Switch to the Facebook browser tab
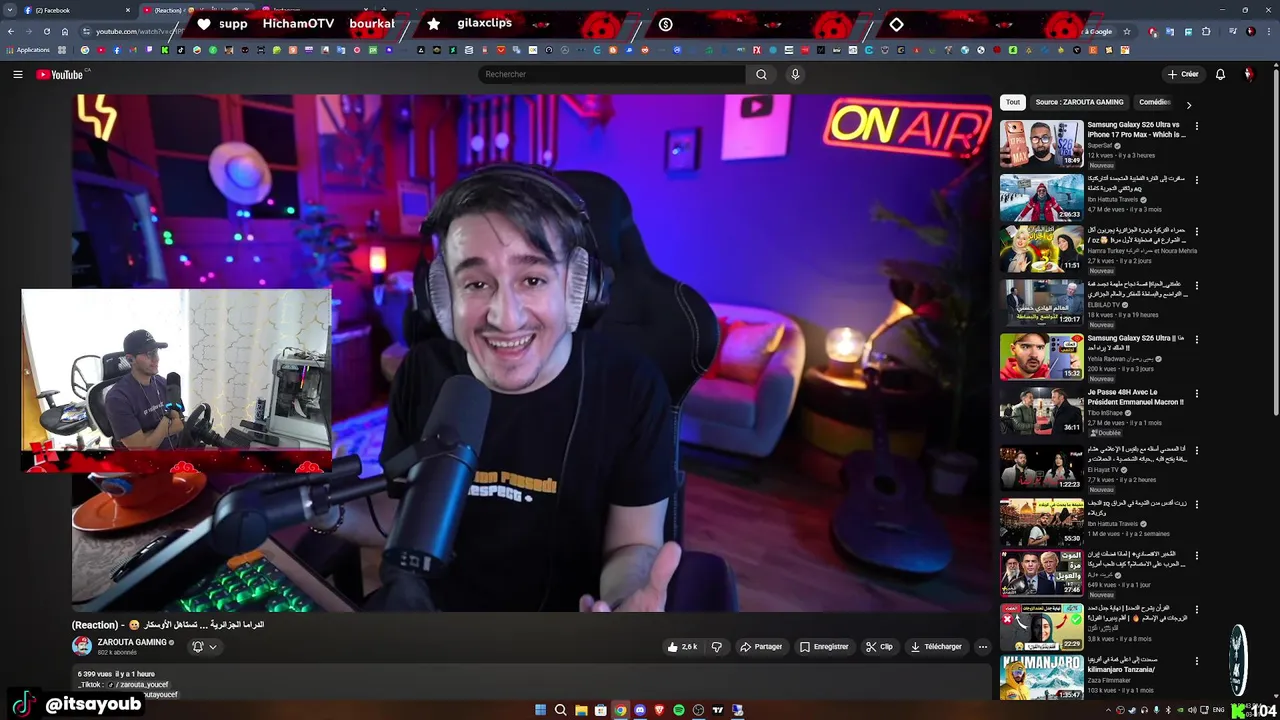1280x720 pixels. tap(75, 10)
